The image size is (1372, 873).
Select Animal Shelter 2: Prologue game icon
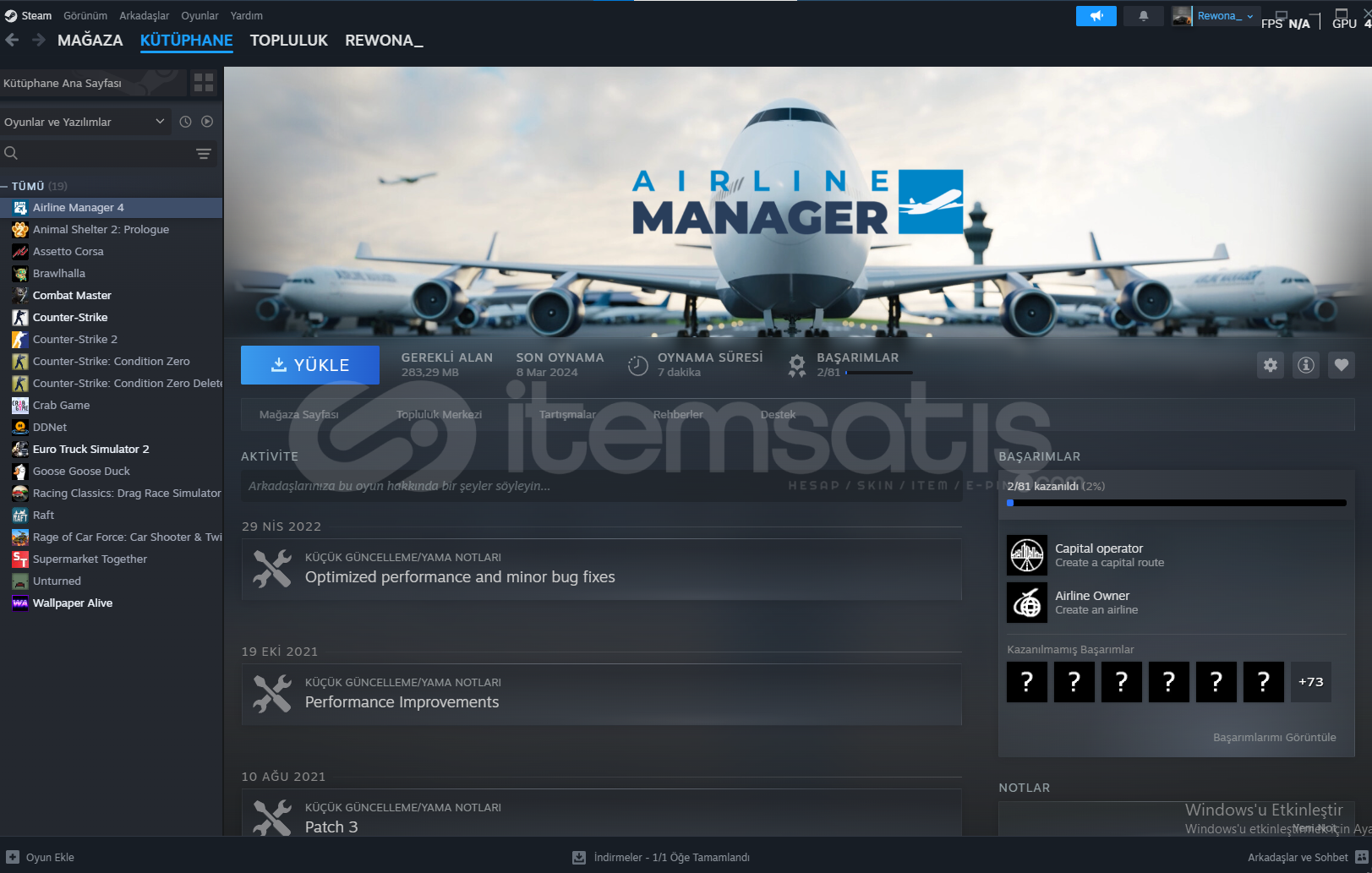click(20, 229)
